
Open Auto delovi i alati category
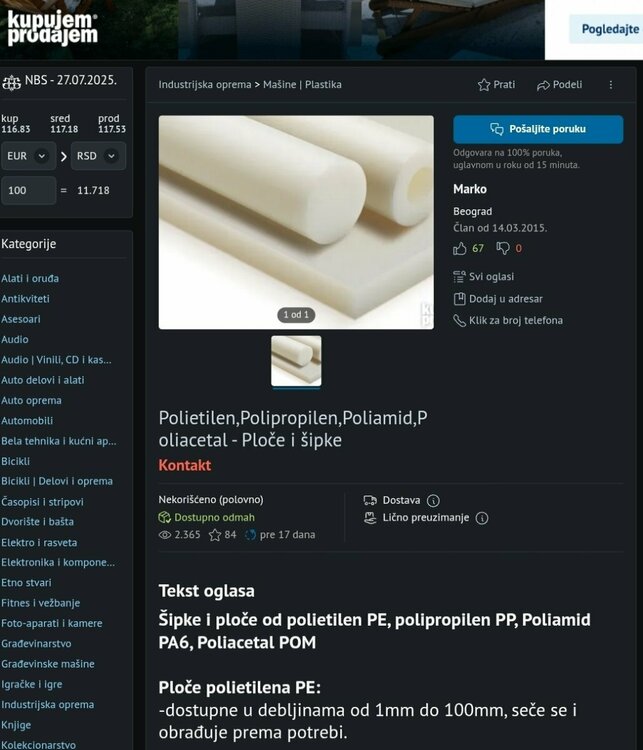(x=43, y=380)
